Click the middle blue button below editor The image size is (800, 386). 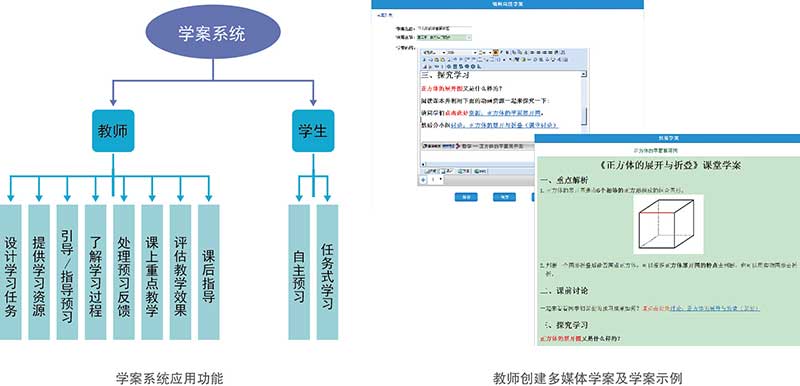click(x=504, y=197)
